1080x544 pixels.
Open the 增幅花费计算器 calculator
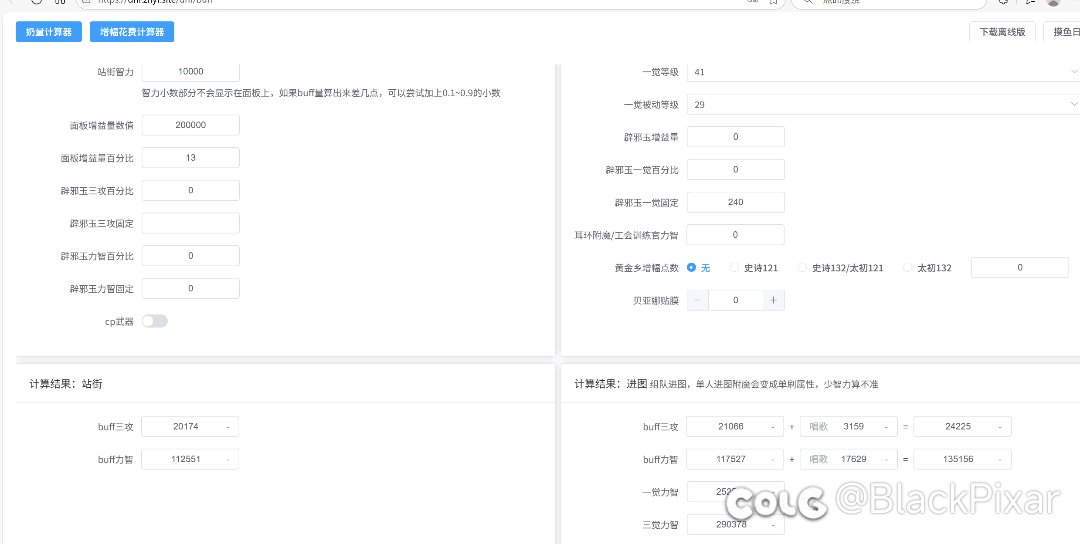click(132, 32)
